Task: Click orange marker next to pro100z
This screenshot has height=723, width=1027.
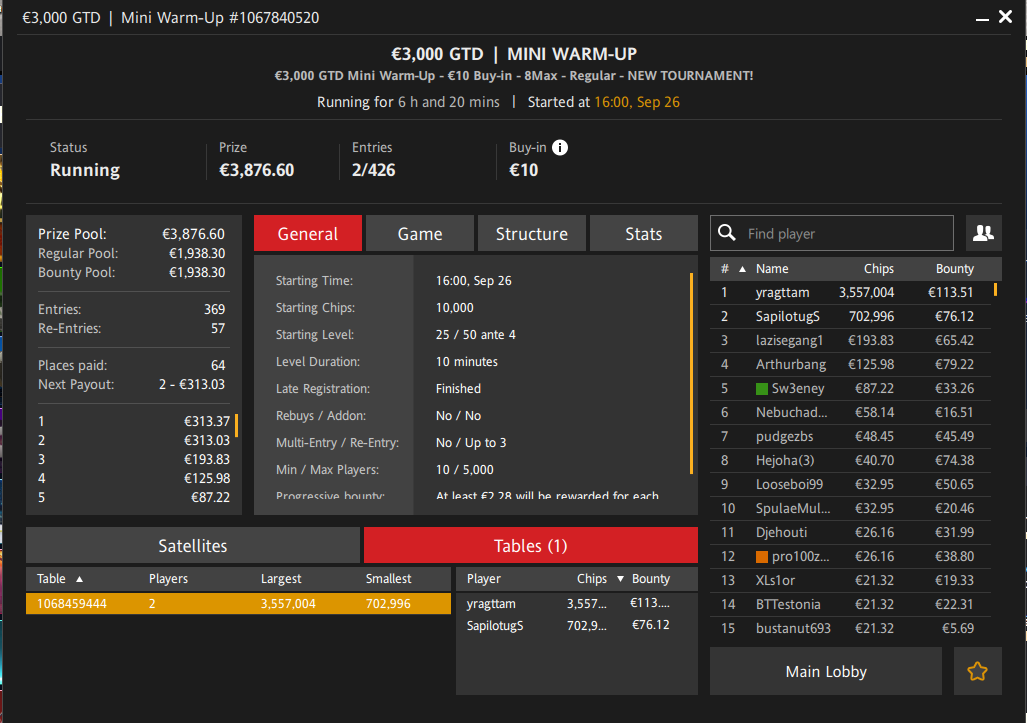Action: tap(762, 557)
